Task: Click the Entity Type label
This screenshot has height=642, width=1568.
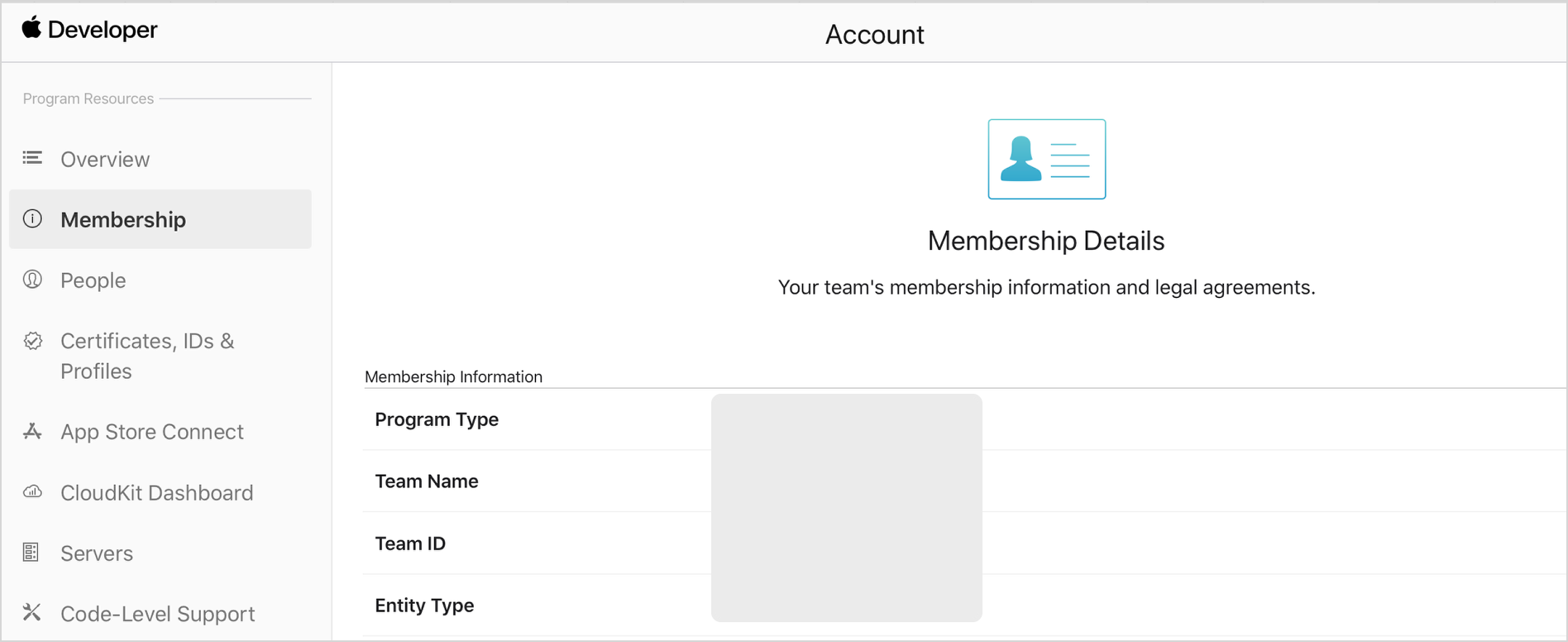Action: [424, 606]
